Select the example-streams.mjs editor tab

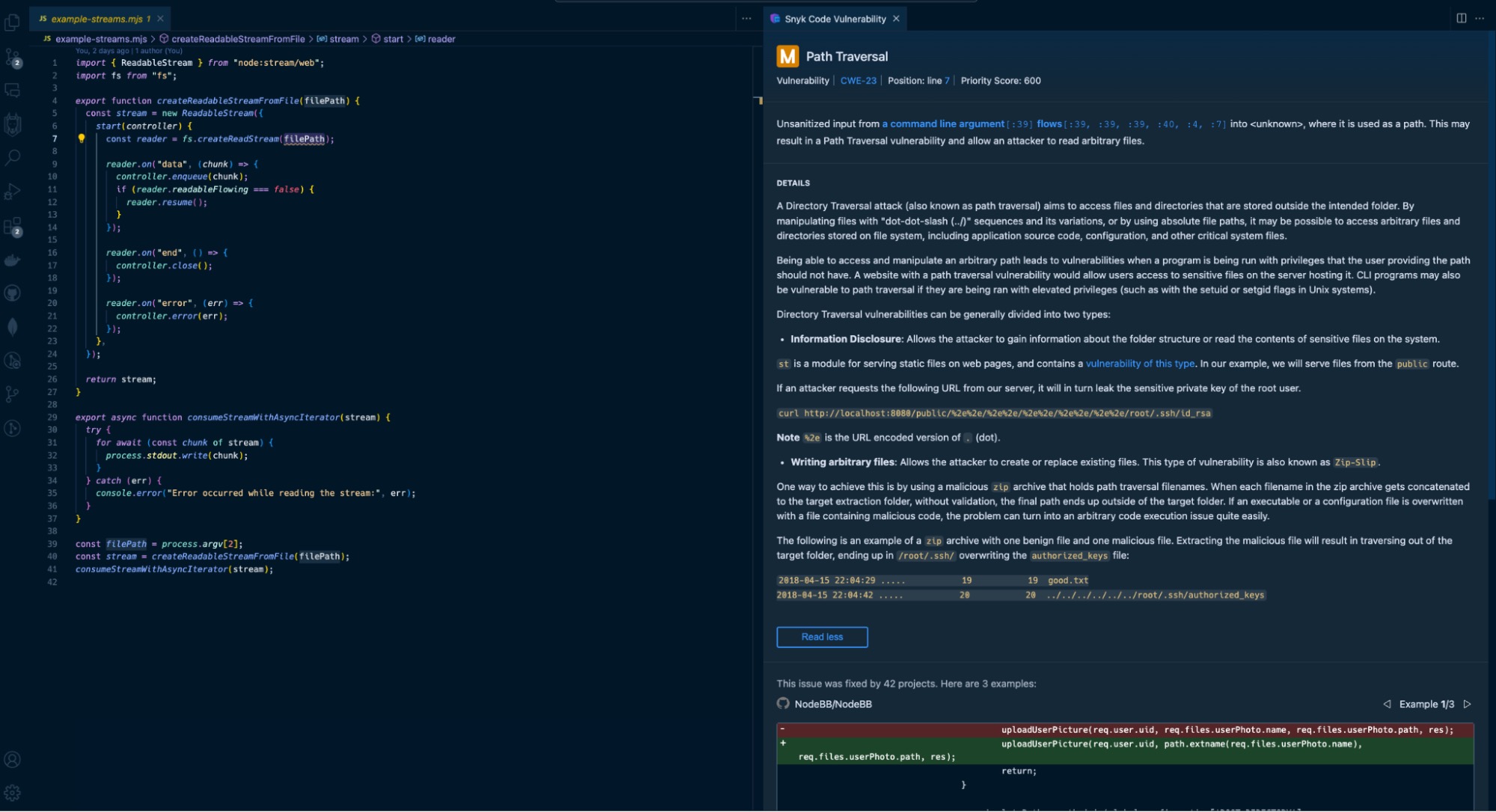96,19
